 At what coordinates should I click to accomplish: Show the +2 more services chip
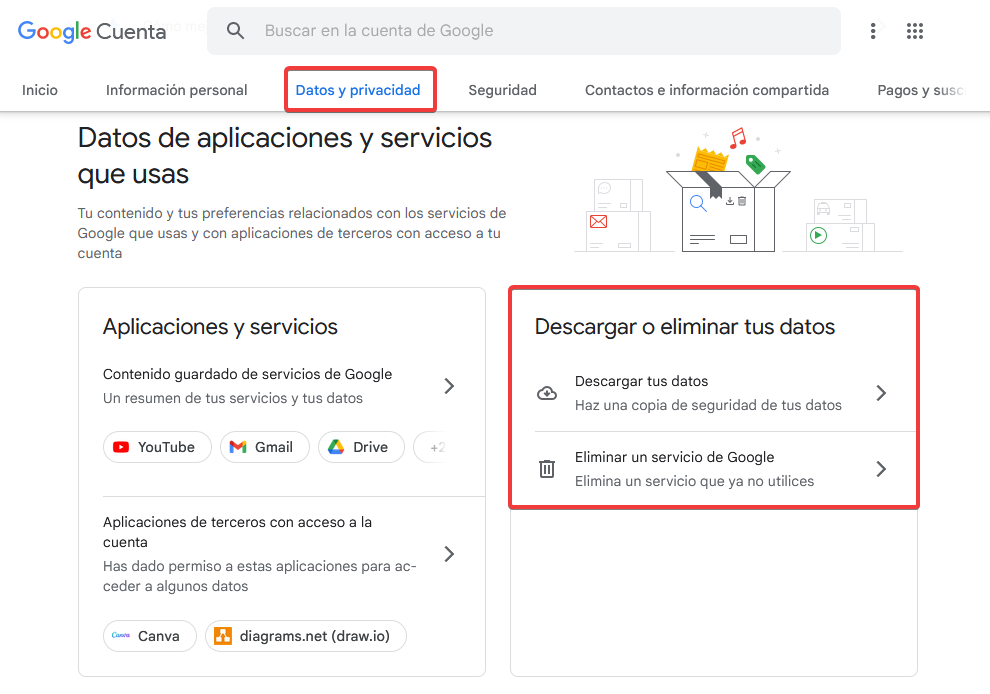click(x=434, y=447)
